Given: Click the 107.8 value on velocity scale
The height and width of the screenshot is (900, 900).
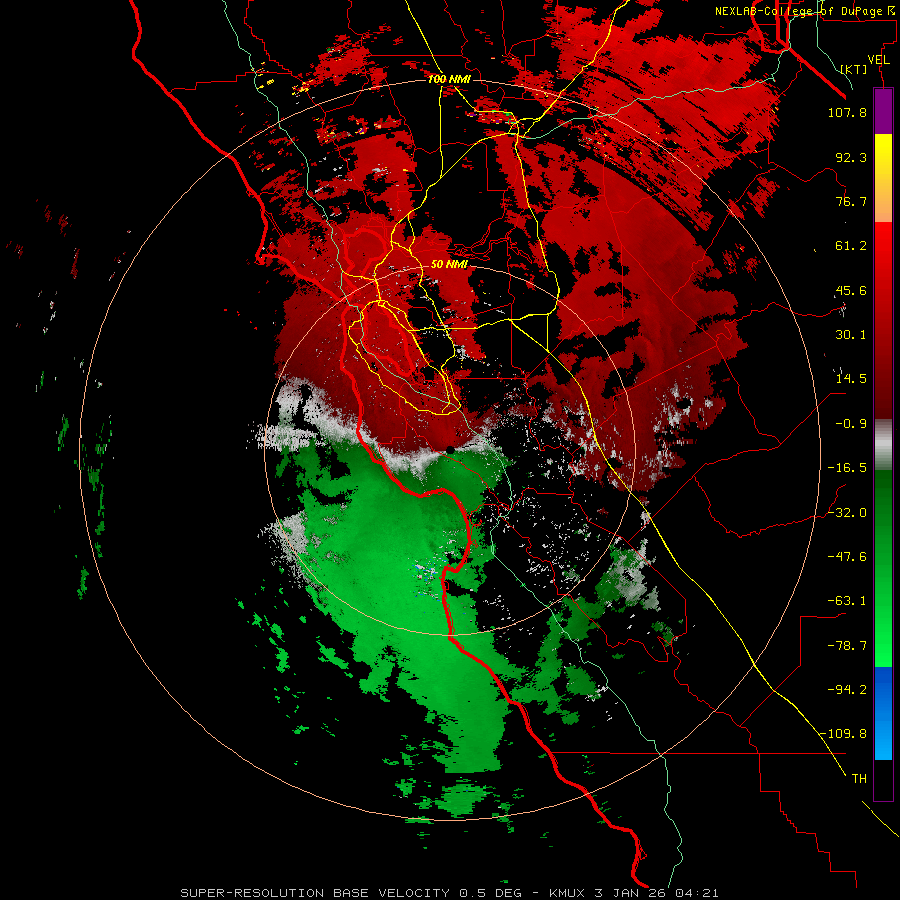Looking at the screenshot, I should [847, 112].
